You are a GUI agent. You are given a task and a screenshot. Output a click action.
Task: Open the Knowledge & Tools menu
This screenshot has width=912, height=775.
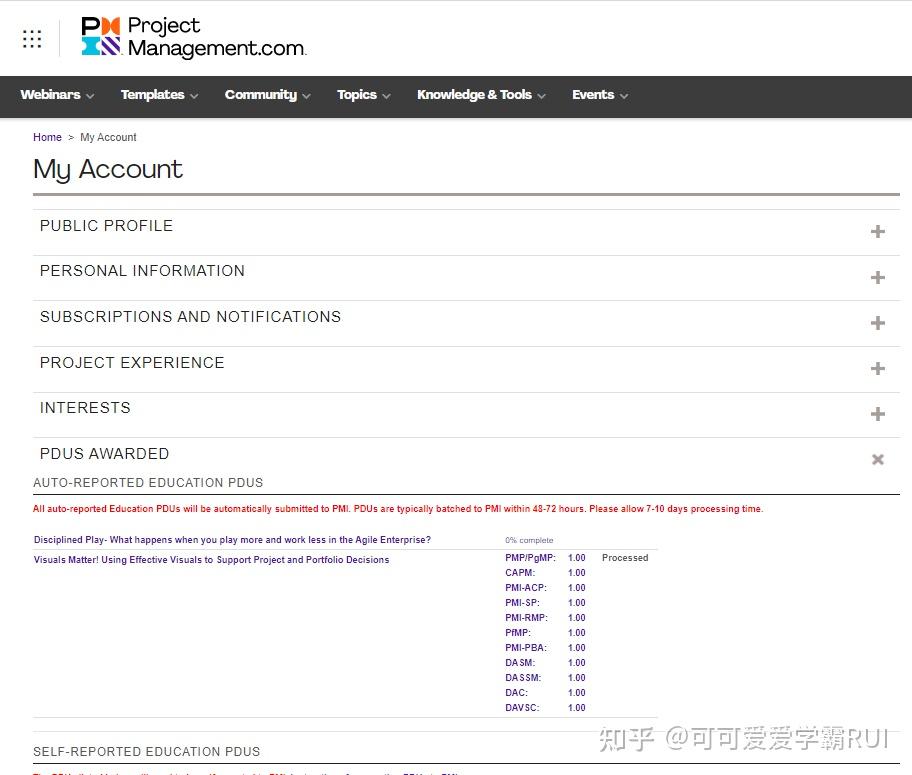(481, 95)
